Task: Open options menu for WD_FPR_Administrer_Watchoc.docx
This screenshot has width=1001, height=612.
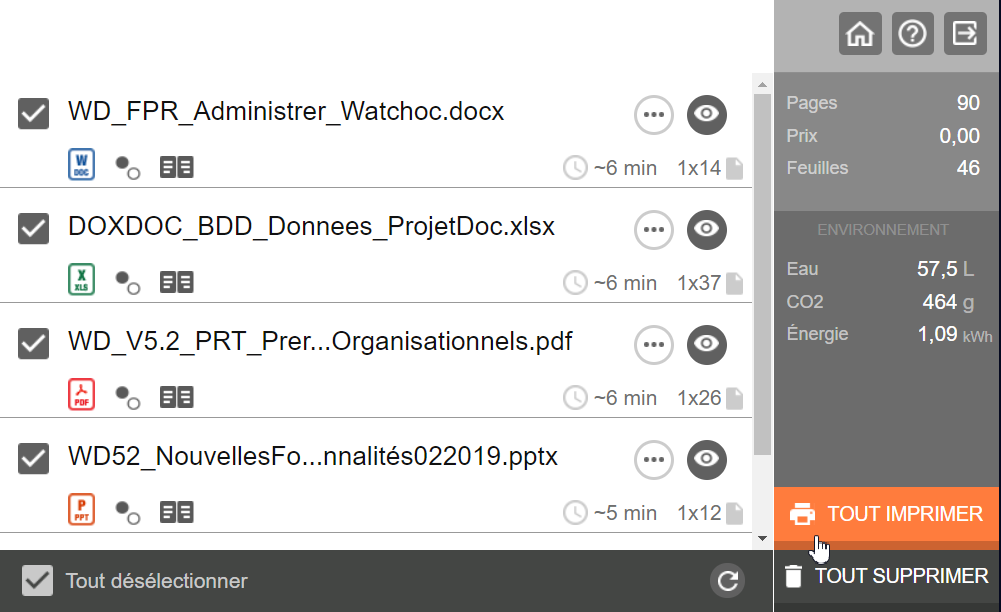Action: click(x=654, y=115)
